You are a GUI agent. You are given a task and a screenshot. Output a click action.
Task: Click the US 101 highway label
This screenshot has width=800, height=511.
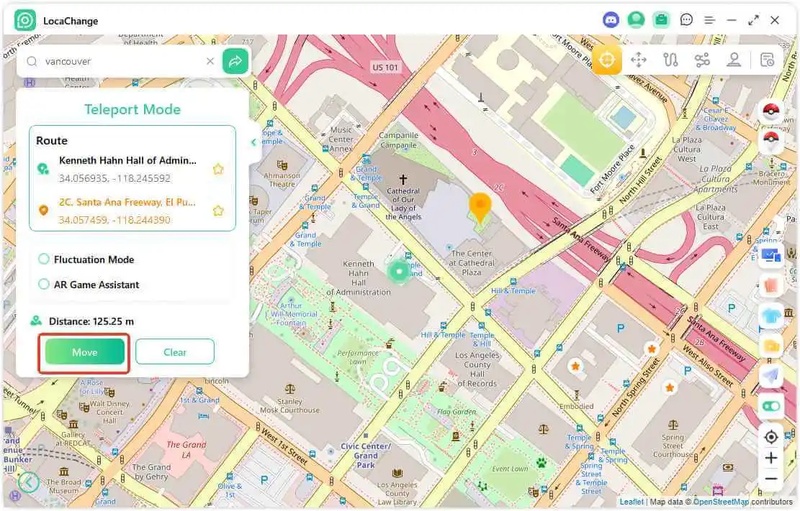(385, 67)
